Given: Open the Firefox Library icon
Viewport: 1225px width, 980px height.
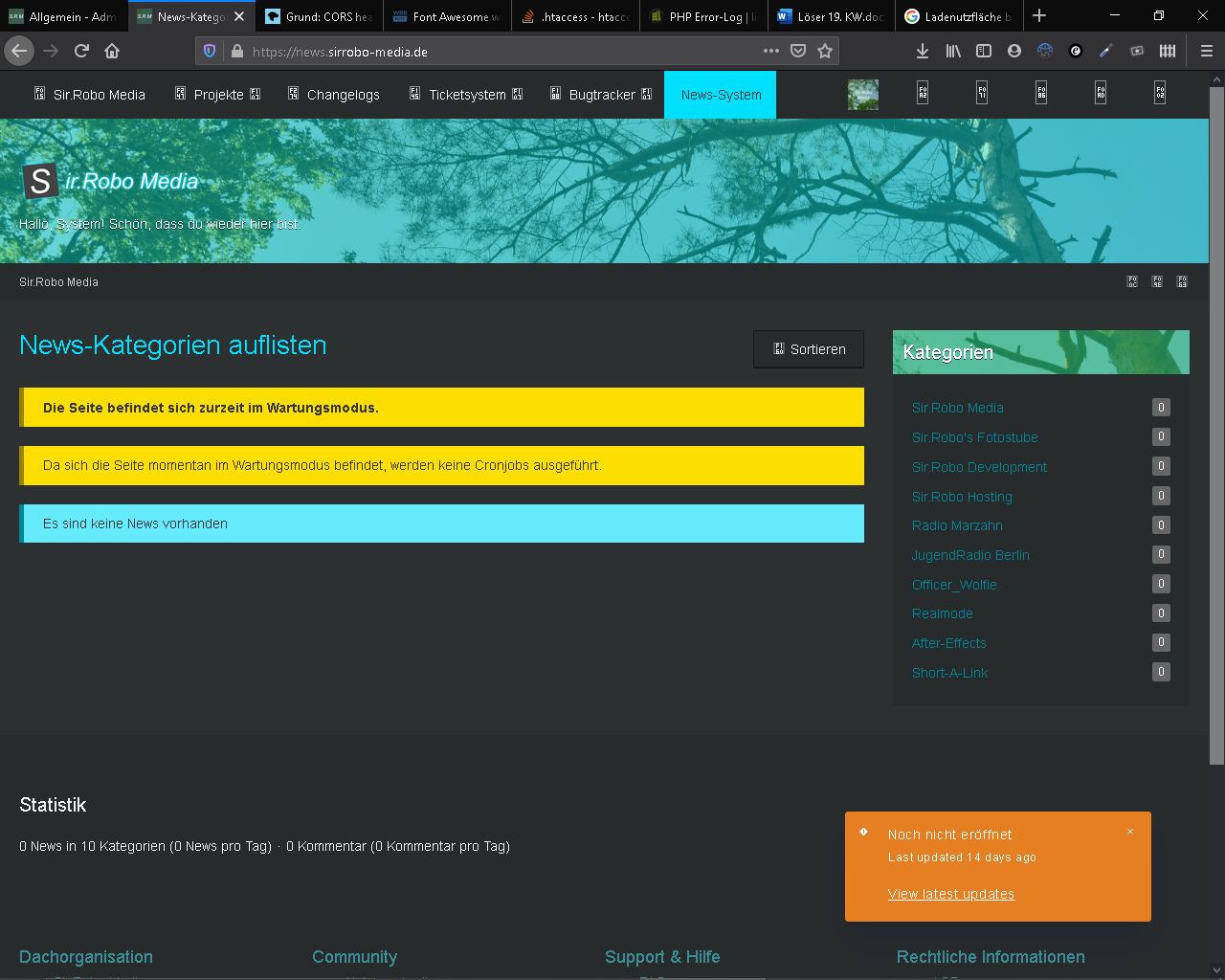Looking at the screenshot, I should point(953,51).
